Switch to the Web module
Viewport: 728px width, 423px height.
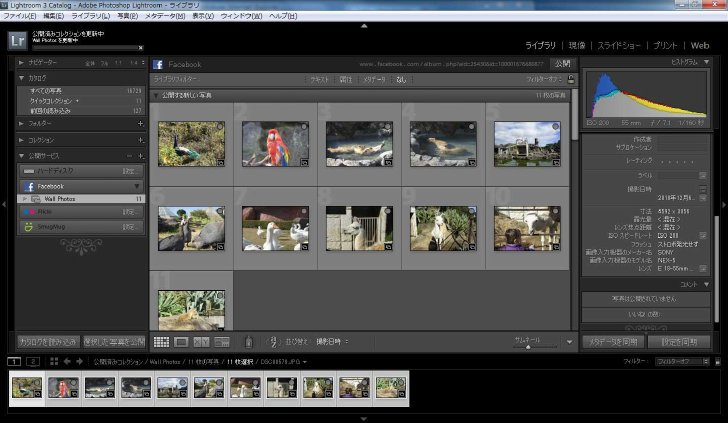[x=700, y=46]
